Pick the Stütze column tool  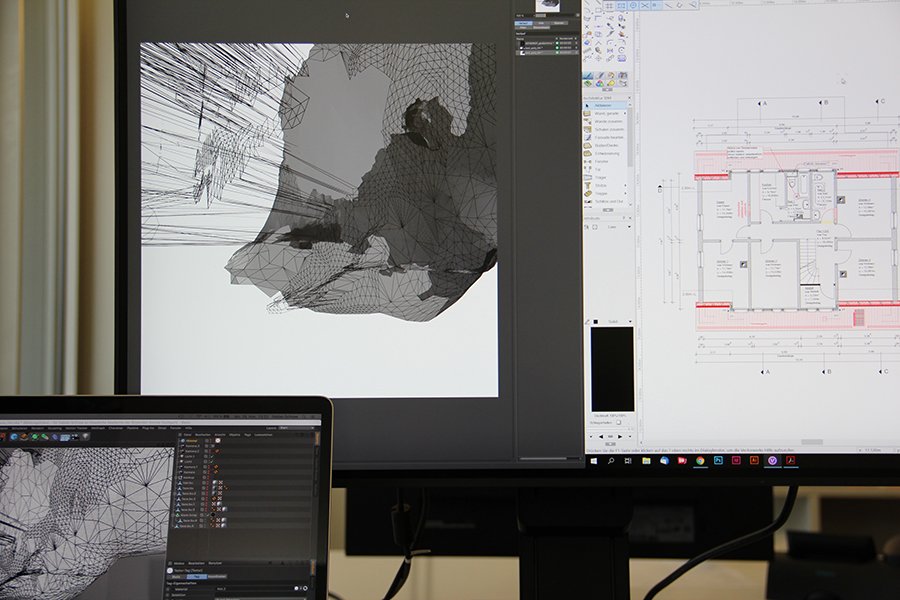coord(600,185)
